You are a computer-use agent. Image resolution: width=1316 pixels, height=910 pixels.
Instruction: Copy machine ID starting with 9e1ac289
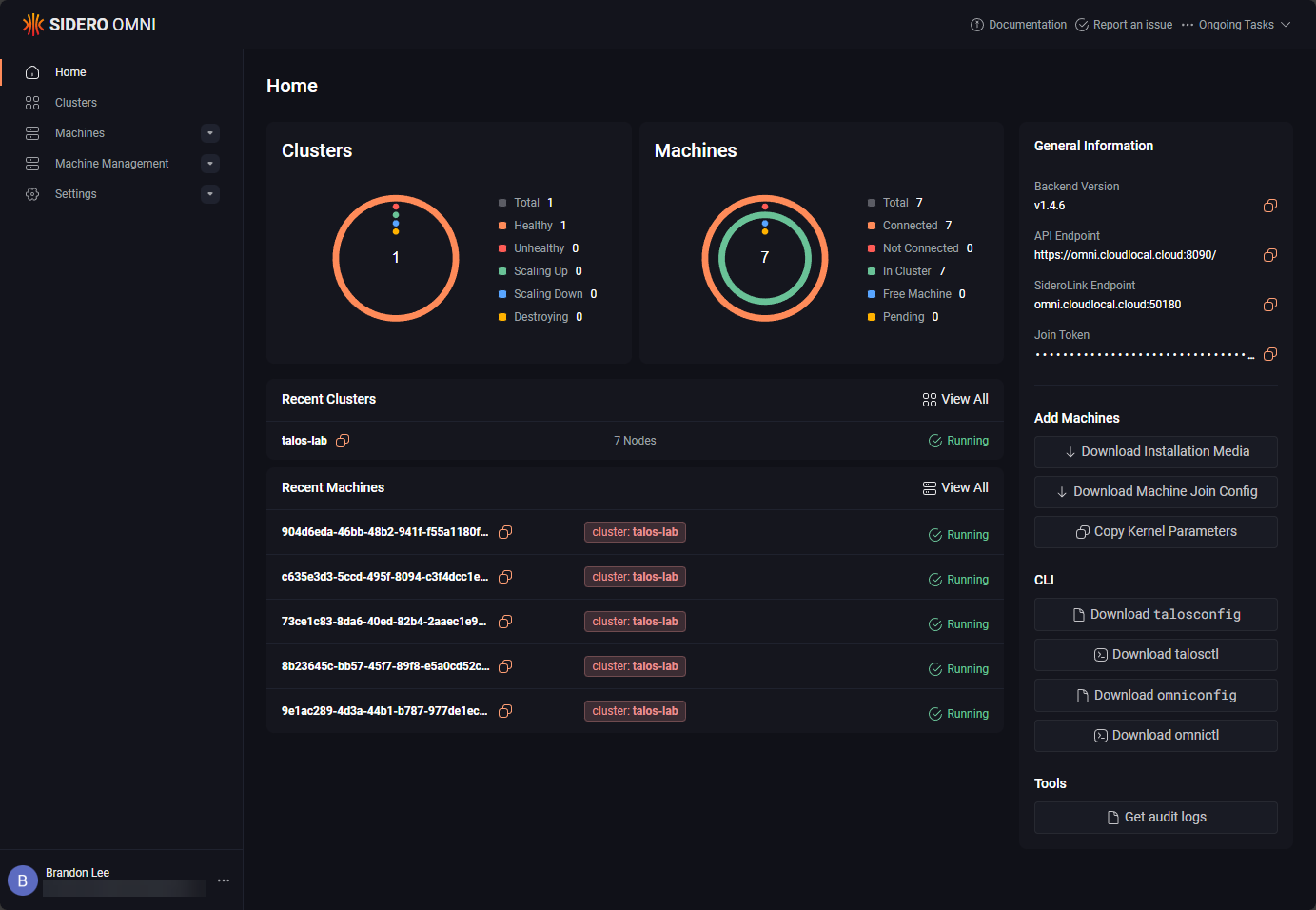pyautogui.click(x=505, y=711)
